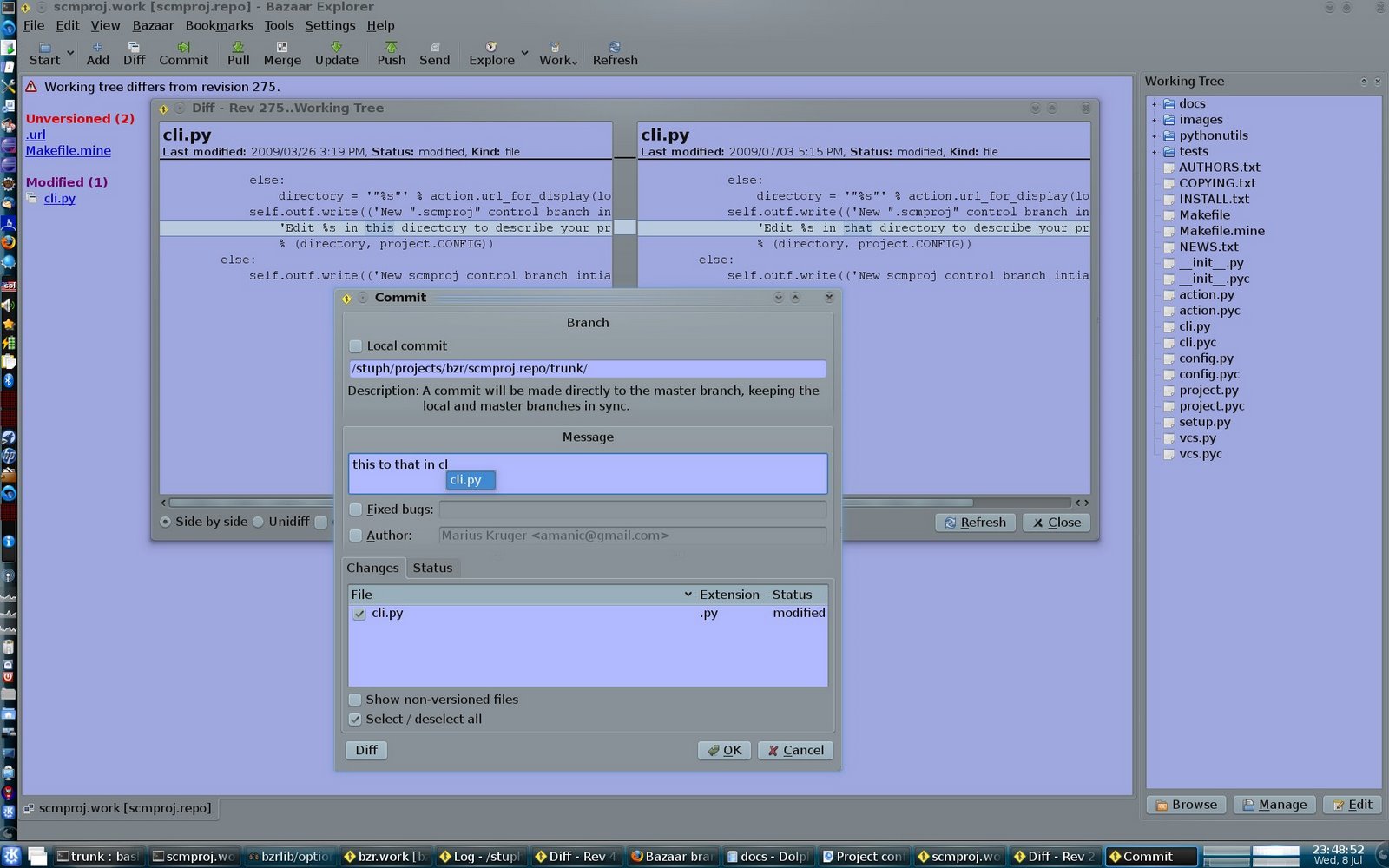Click the Work toolbar icon
Viewport: 1389px width, 868px height.
557,53
